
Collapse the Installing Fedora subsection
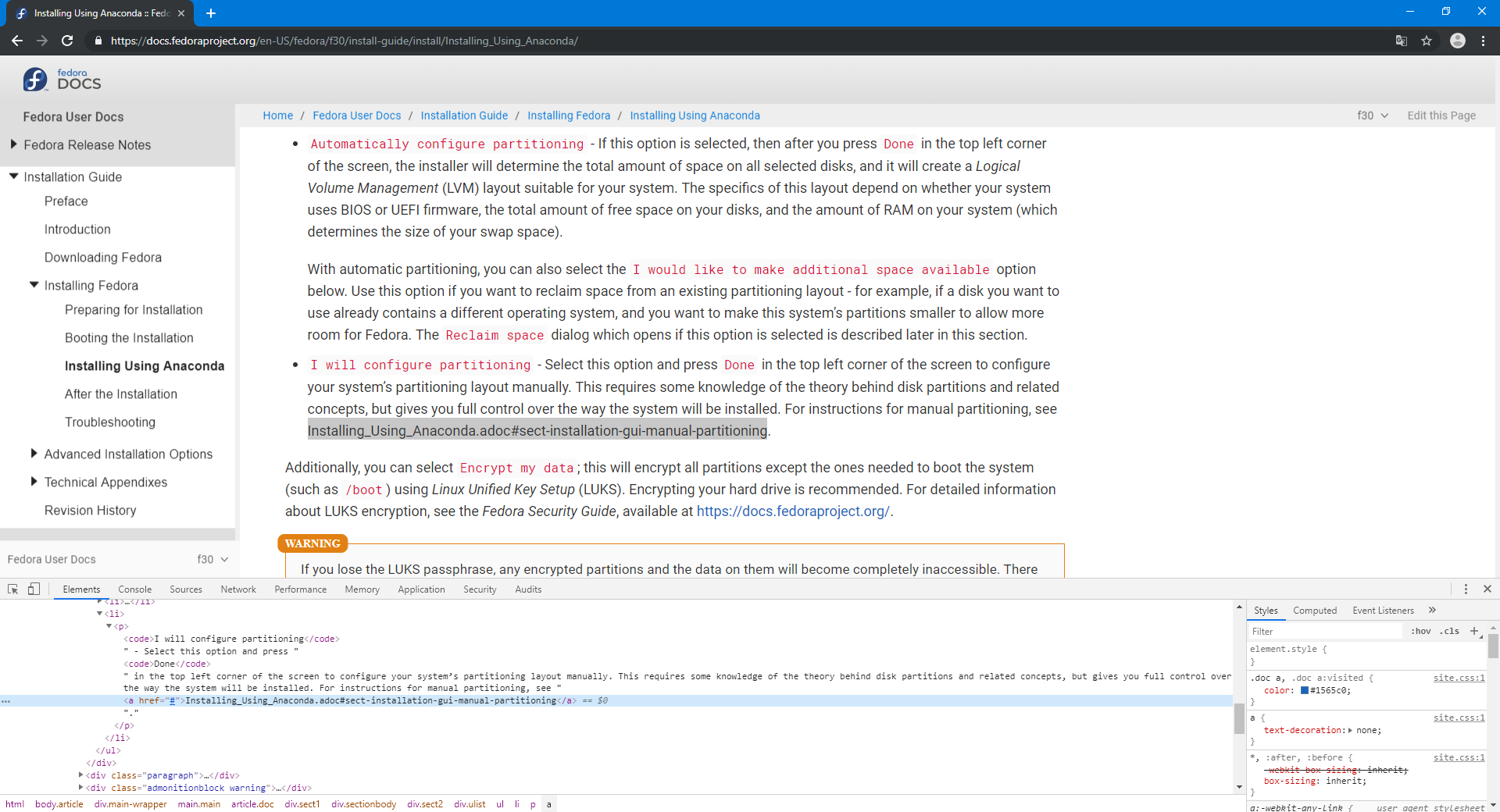[x=34, y=285]
